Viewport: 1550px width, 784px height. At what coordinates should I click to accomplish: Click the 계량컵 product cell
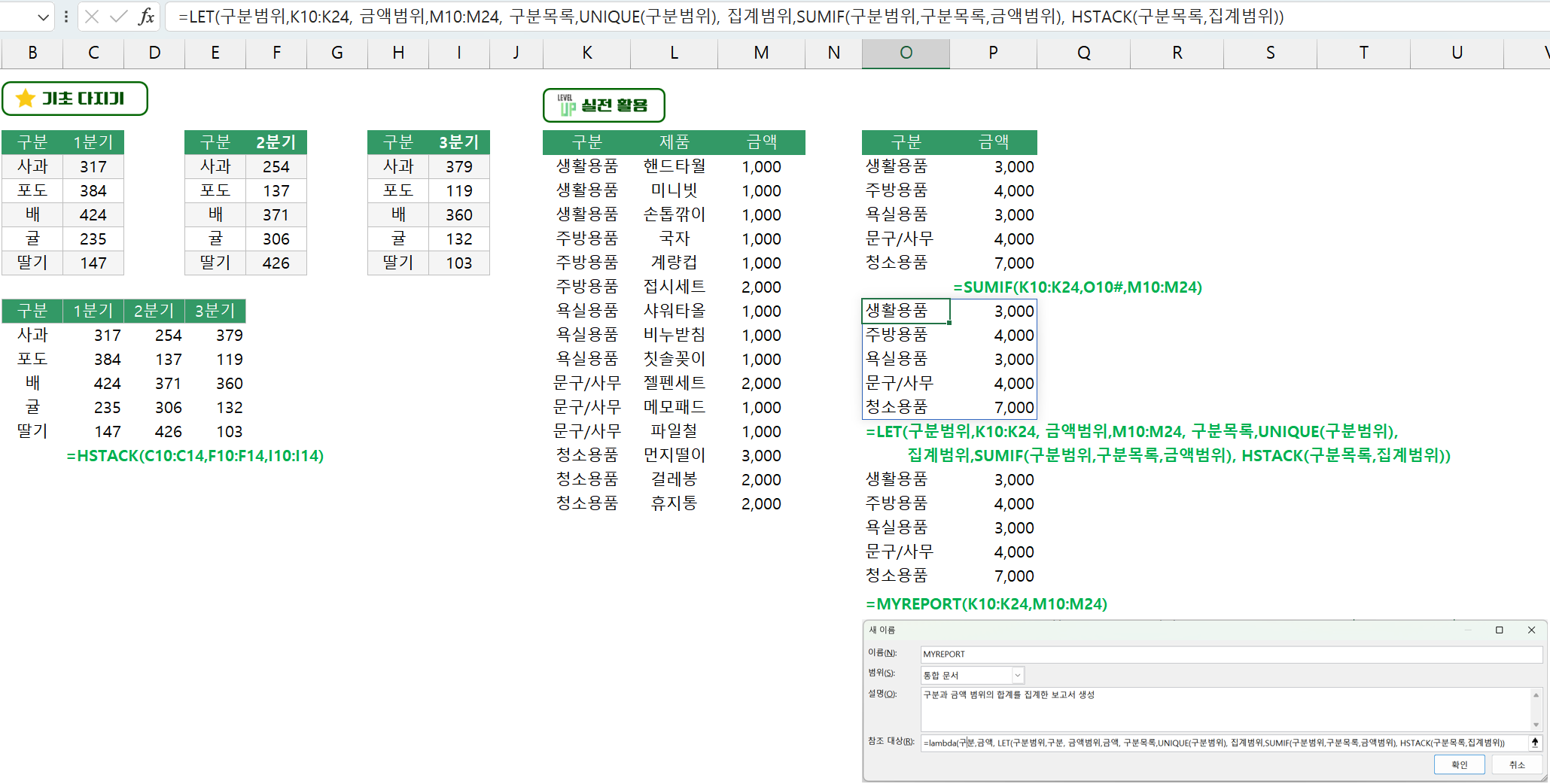[x=674, y=263]
